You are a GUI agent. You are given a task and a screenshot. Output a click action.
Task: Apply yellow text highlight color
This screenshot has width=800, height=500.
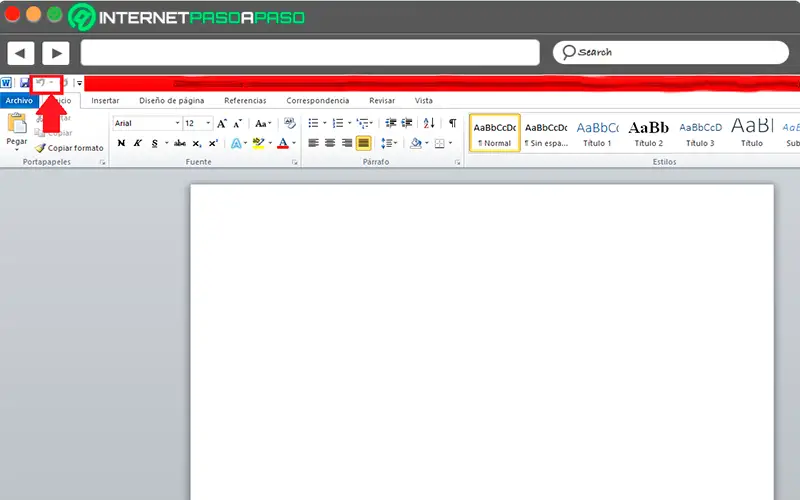pyautogui.click(x=259, y=143)
